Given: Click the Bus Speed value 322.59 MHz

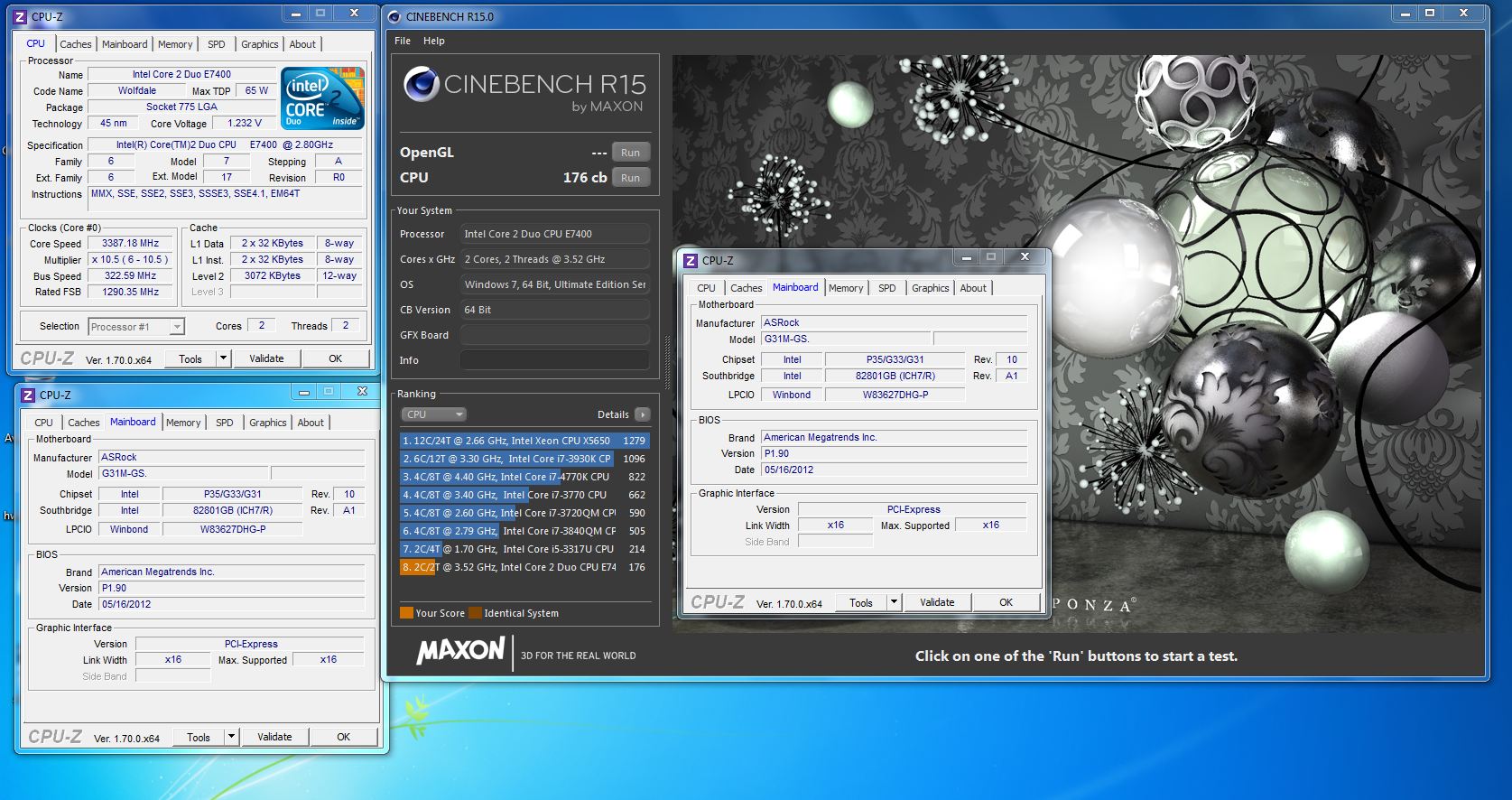Looking at the screenshot, I should [131, 275].
